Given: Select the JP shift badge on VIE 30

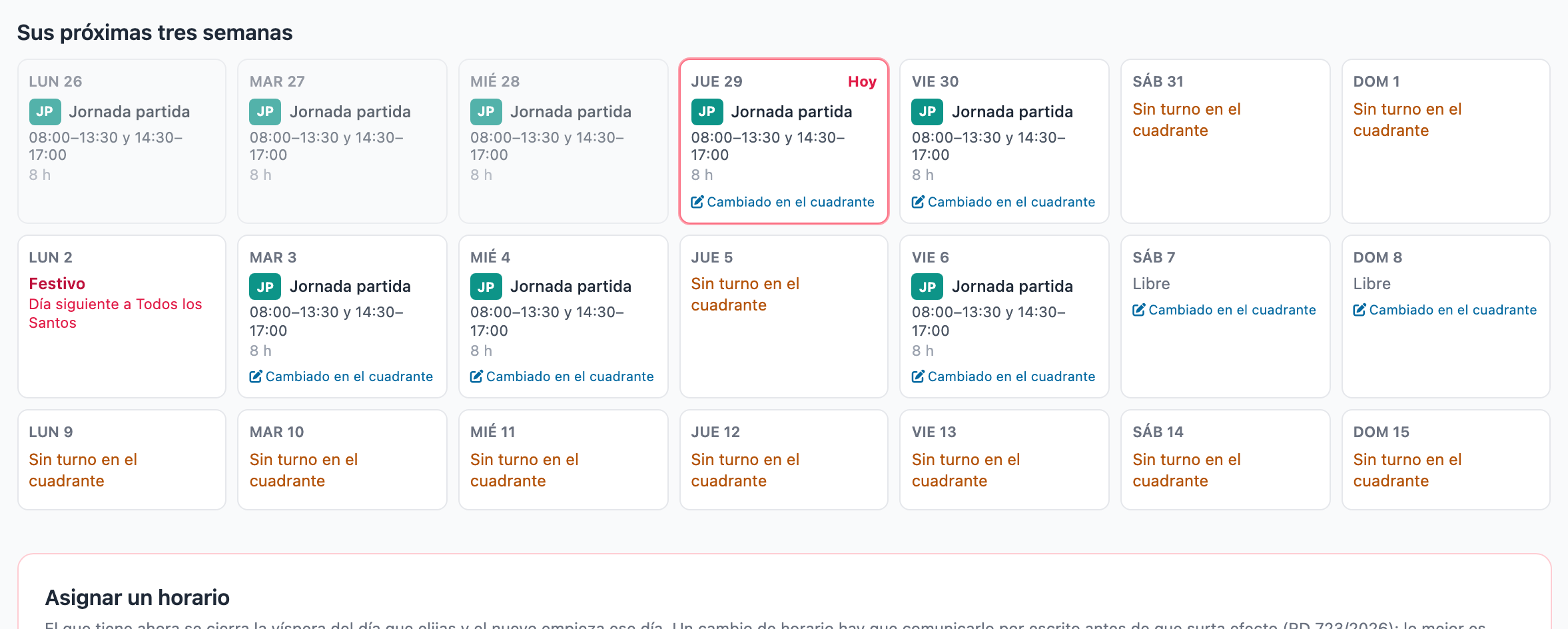Looking at the screenshot, I should pos(928,112).
